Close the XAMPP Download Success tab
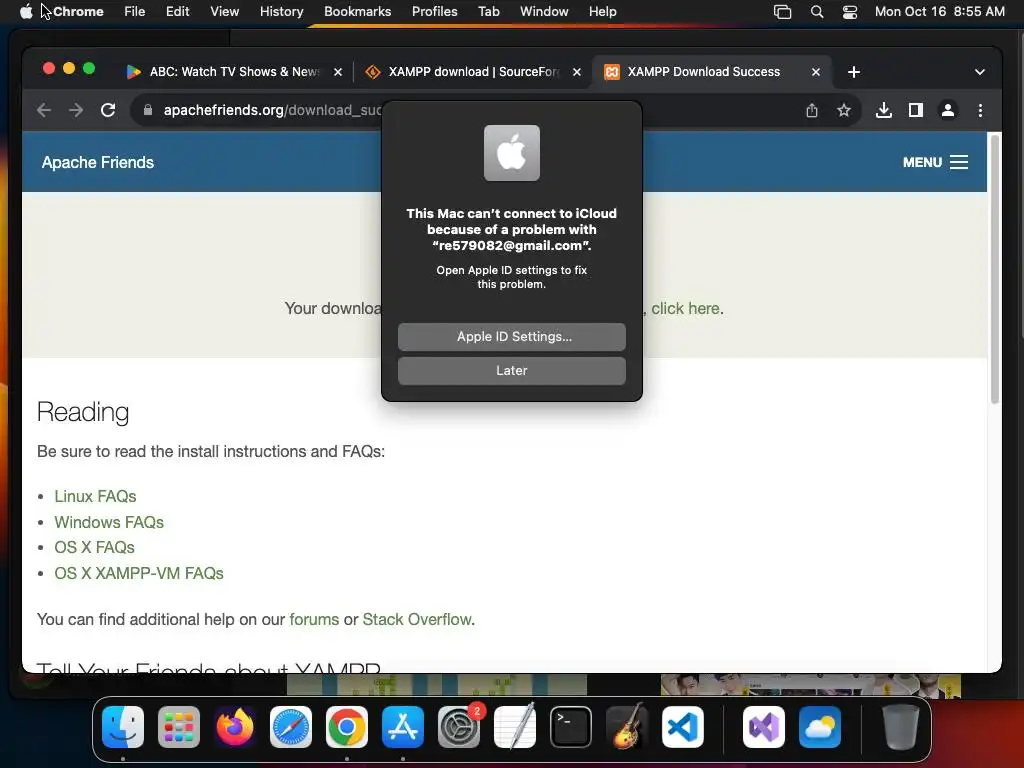The height and width of the screenshot is (768, 1024). click(816, 72)
